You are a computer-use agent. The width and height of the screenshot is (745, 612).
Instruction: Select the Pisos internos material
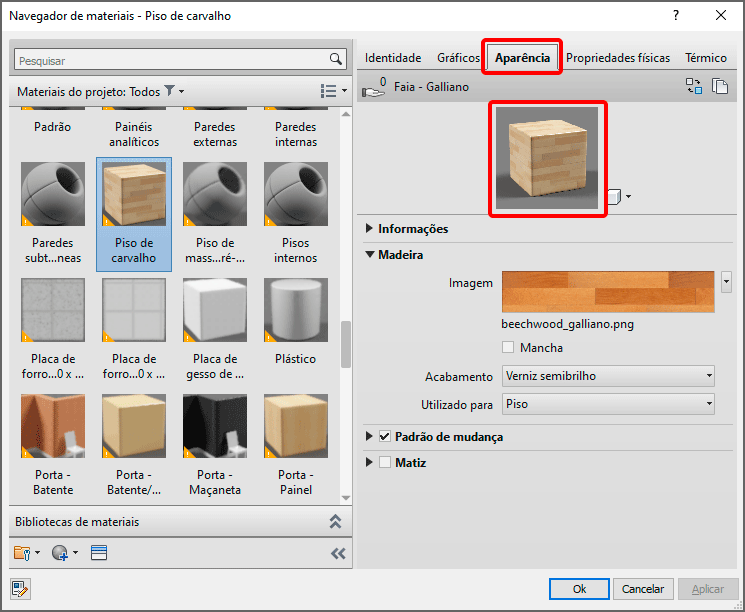pyautogui.click(x=296, y=214)
